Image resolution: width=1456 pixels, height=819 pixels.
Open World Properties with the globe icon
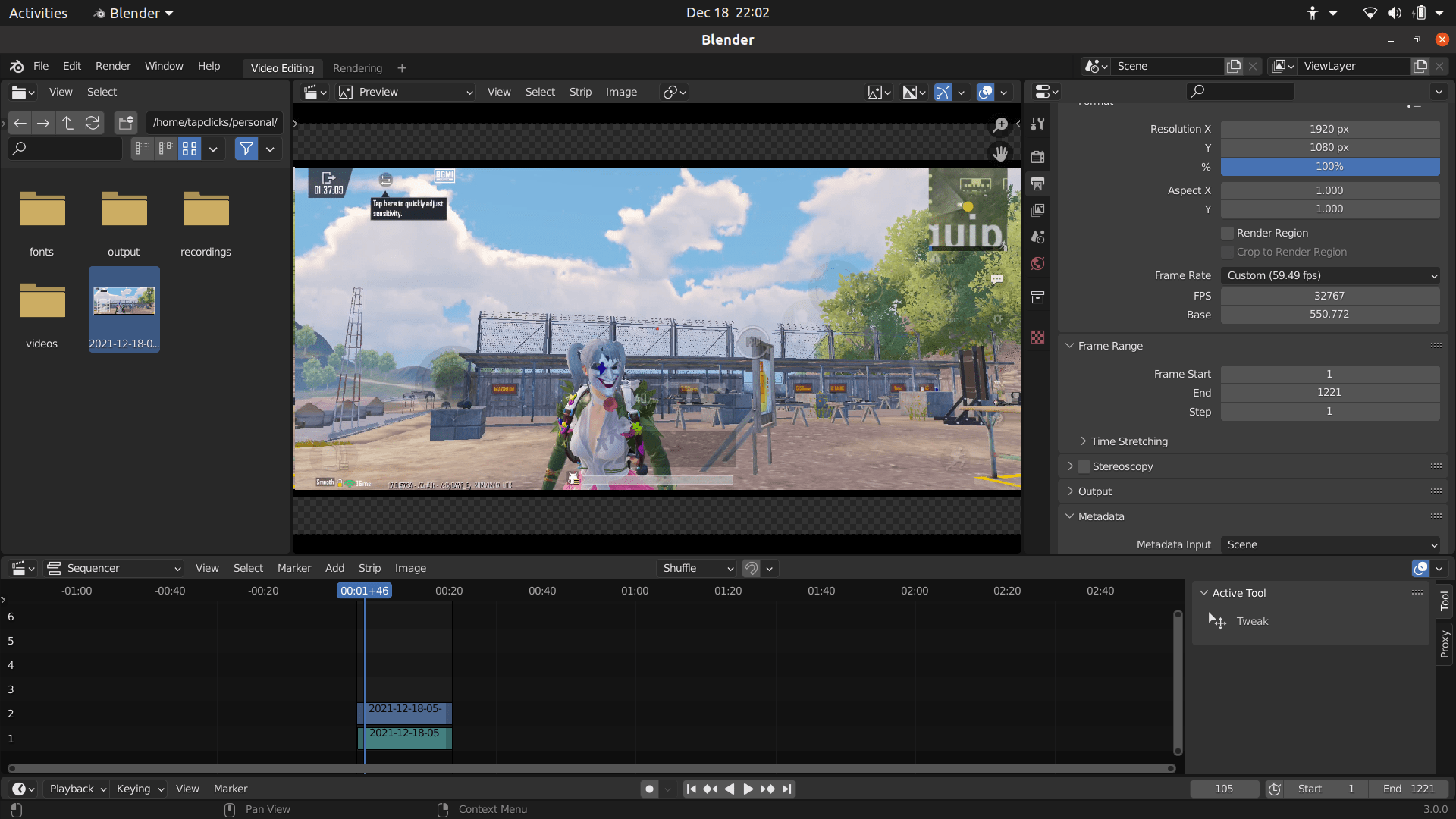pyautogui.click(x=1037, y=263)
